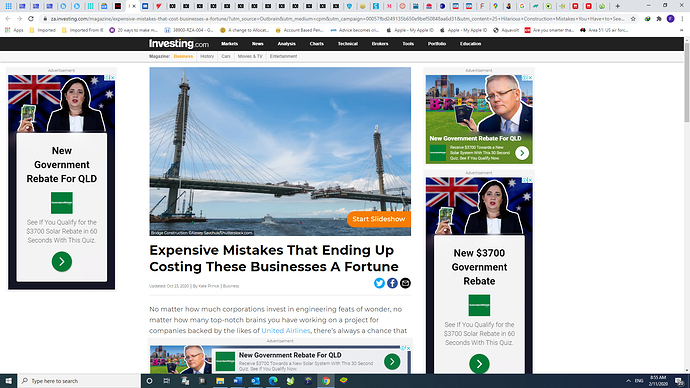This screenshot has height=388, width=690.
Task: Open Microsoft Word from the taskbar
Action: pyautogui.click(x=238, y=381)
